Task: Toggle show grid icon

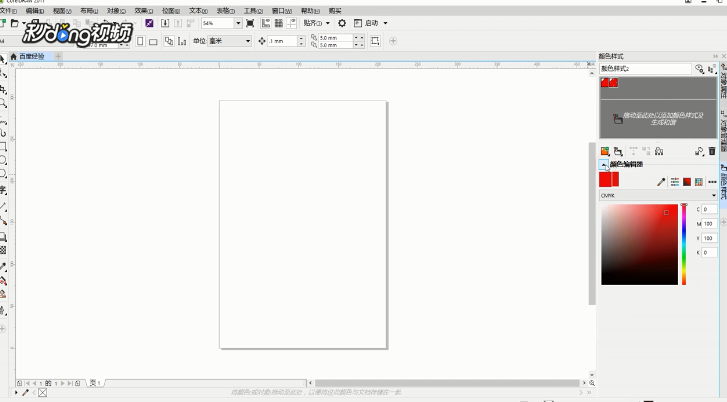Action: coord(279,23)
